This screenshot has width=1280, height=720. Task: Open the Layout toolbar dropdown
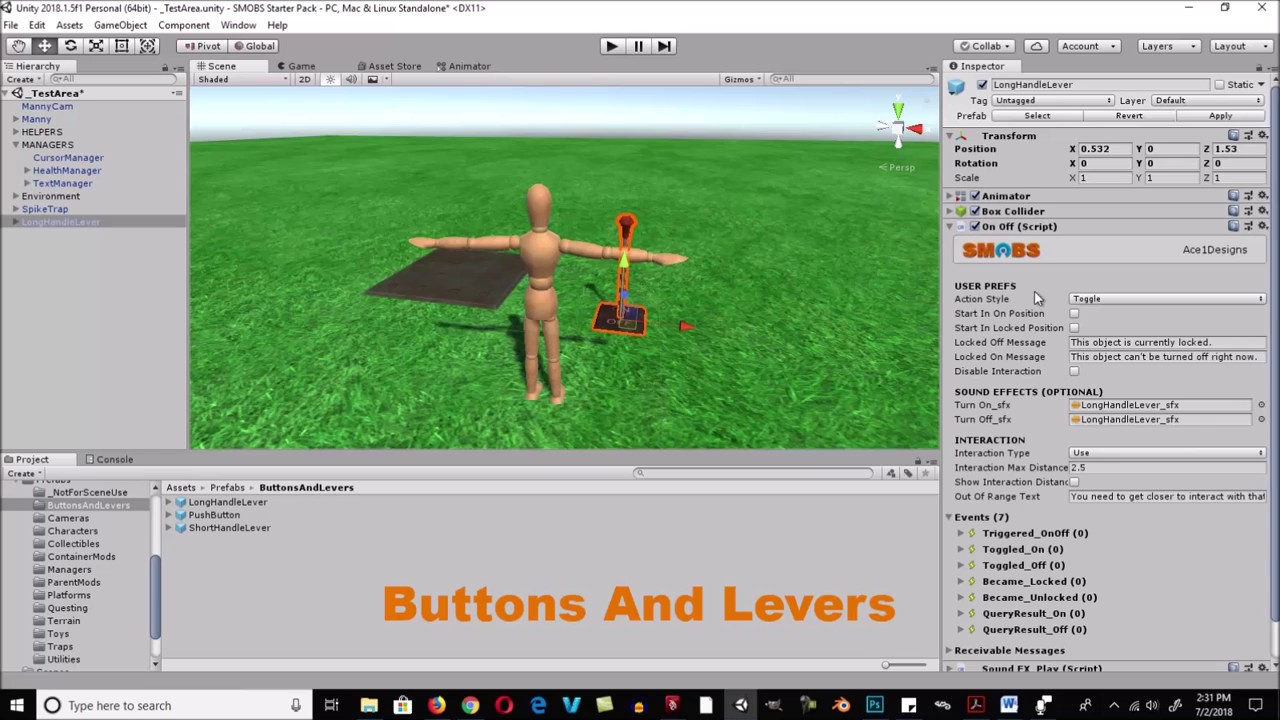tap(1240, 46)
